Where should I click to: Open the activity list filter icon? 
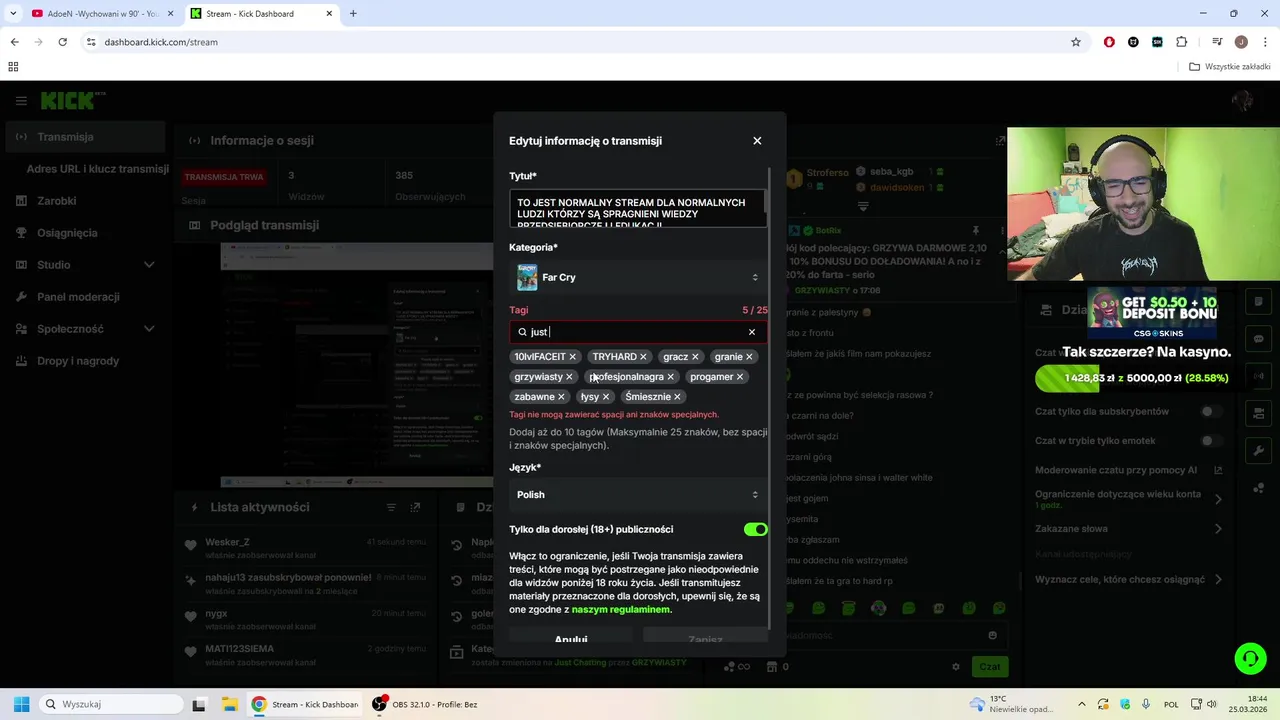click(392, 507)
